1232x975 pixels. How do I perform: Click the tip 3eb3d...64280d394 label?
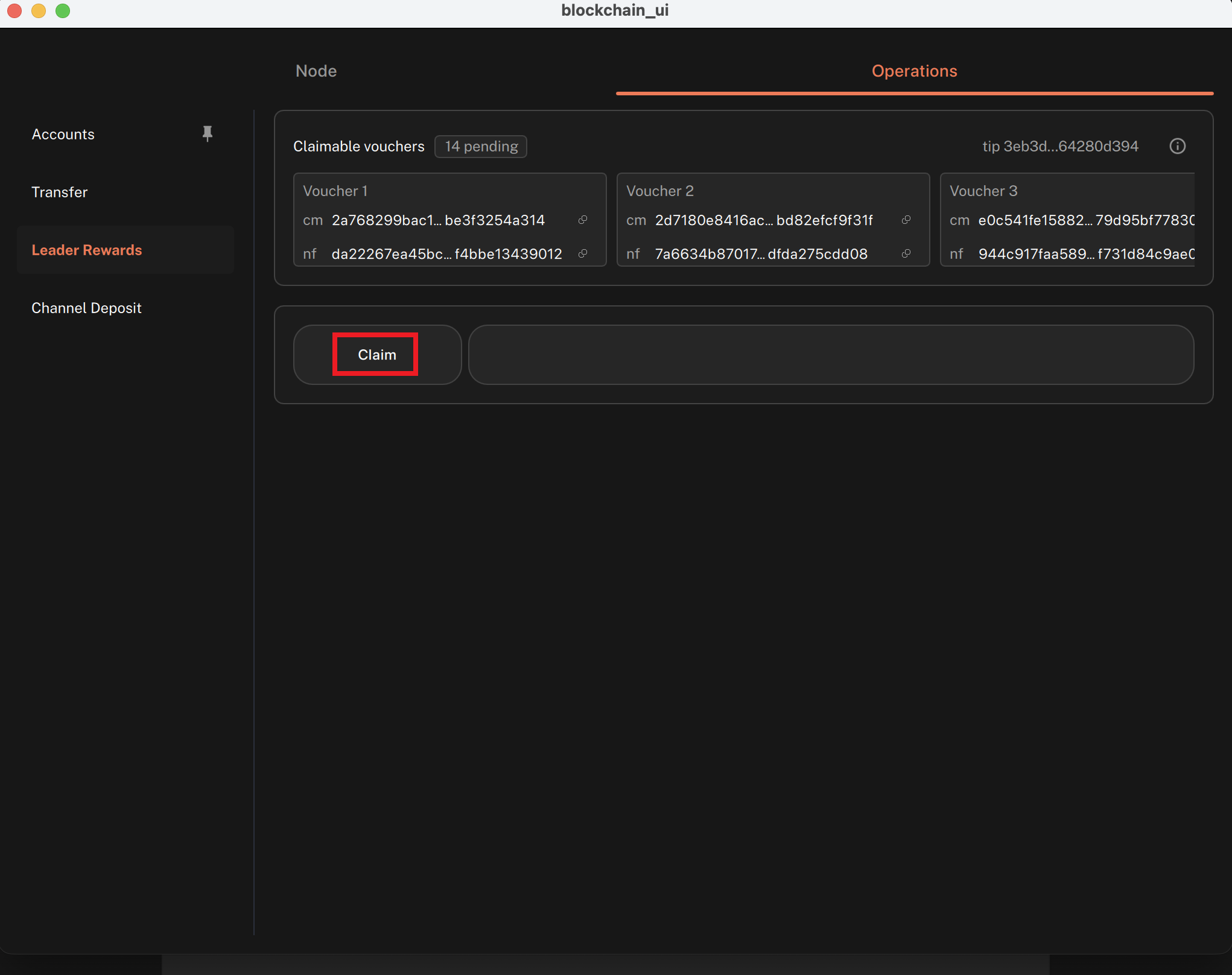pyautogui.click(x=1060, y=147)
